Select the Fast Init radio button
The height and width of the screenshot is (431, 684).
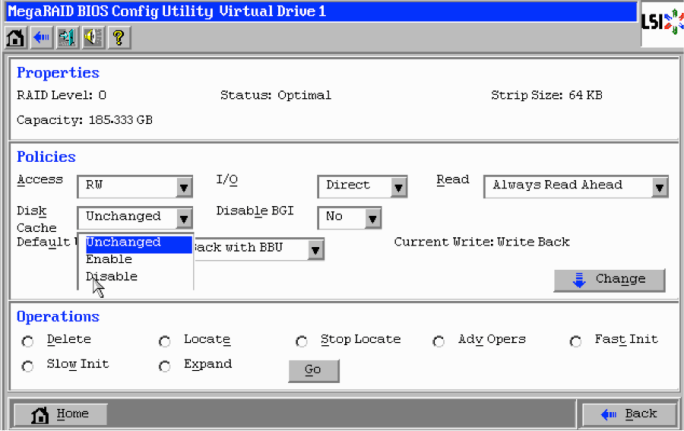click(576, 342)
